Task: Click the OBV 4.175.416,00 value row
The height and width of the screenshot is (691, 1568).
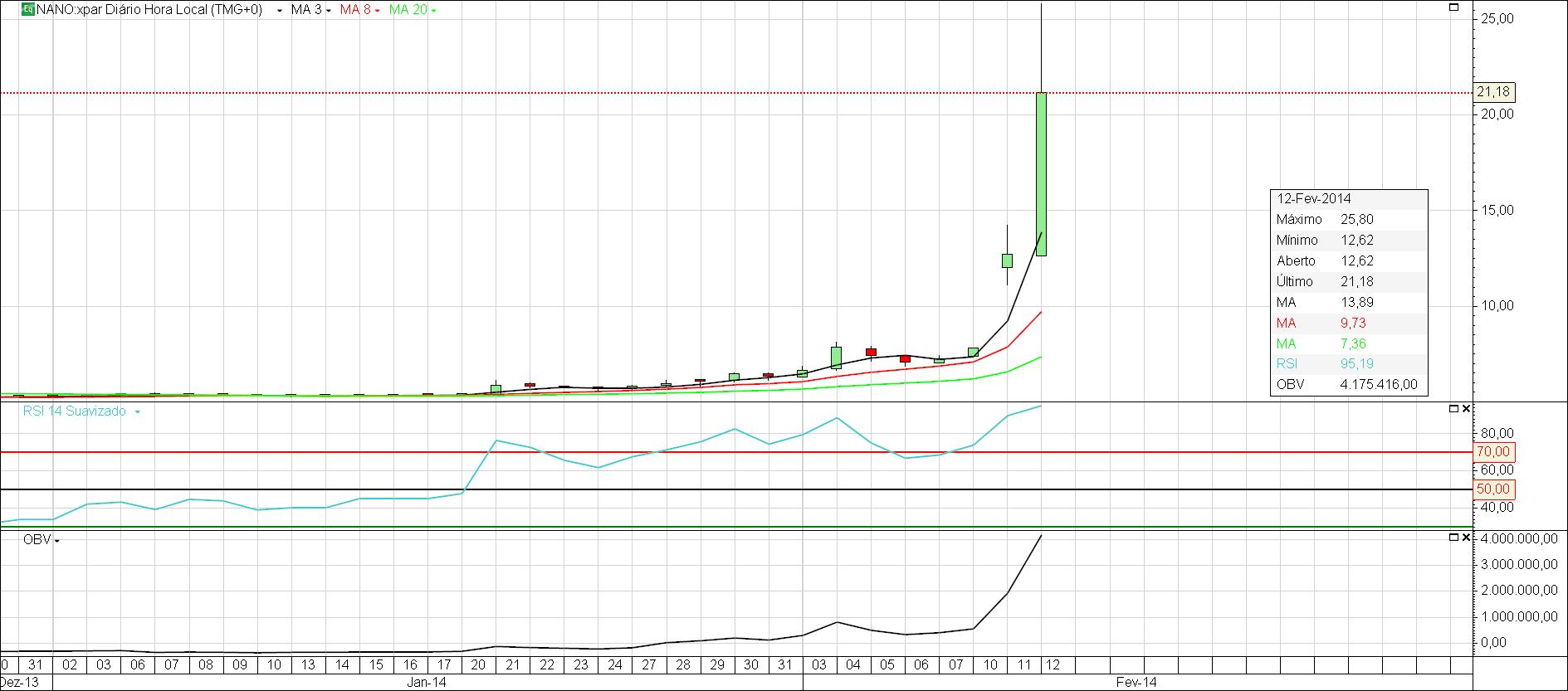Action: point(1349,385)
